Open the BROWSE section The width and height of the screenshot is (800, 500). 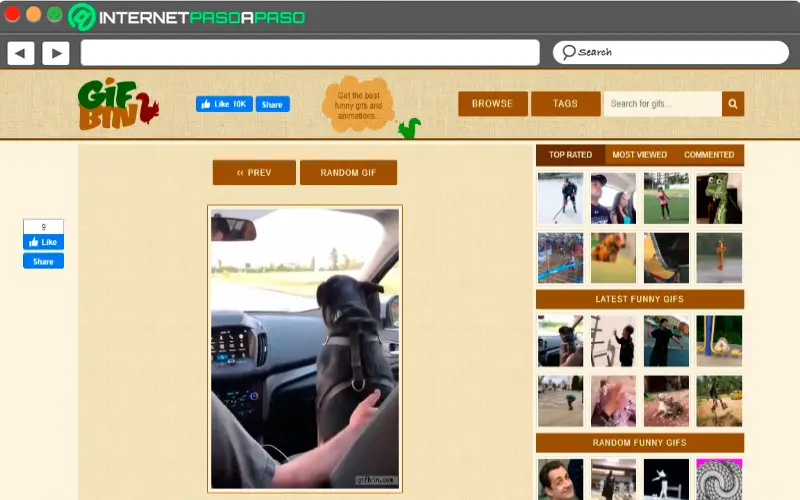pyautogui.click(x=492, y=104)
